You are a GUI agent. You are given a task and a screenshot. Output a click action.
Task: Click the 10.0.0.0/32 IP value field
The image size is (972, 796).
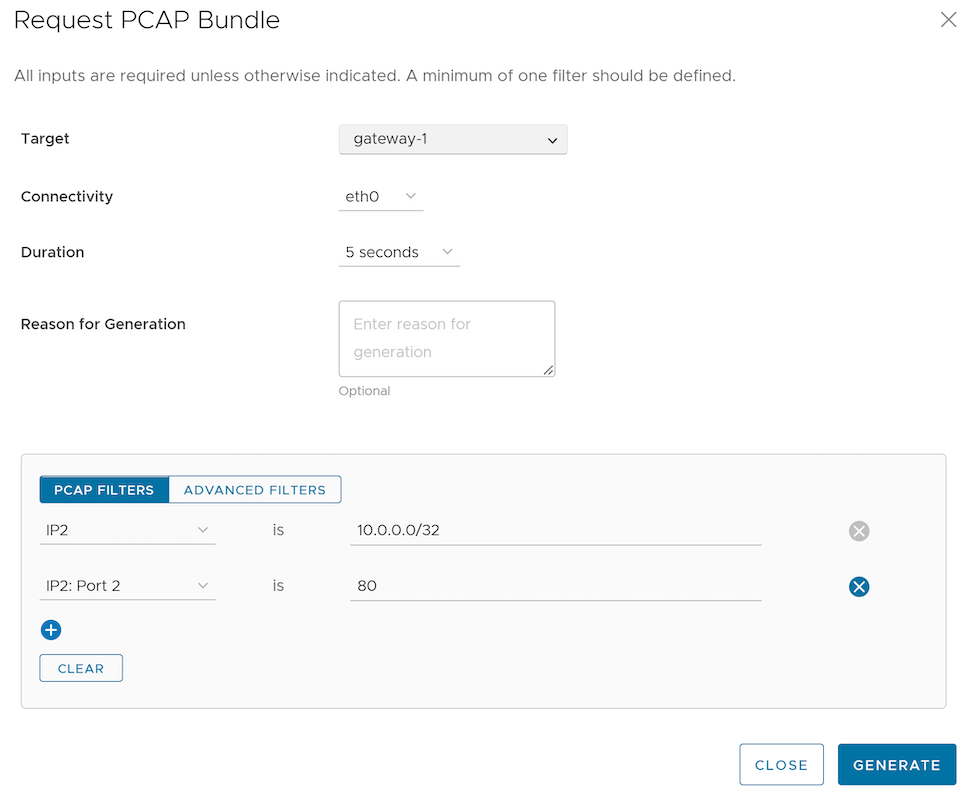(555, 530)
